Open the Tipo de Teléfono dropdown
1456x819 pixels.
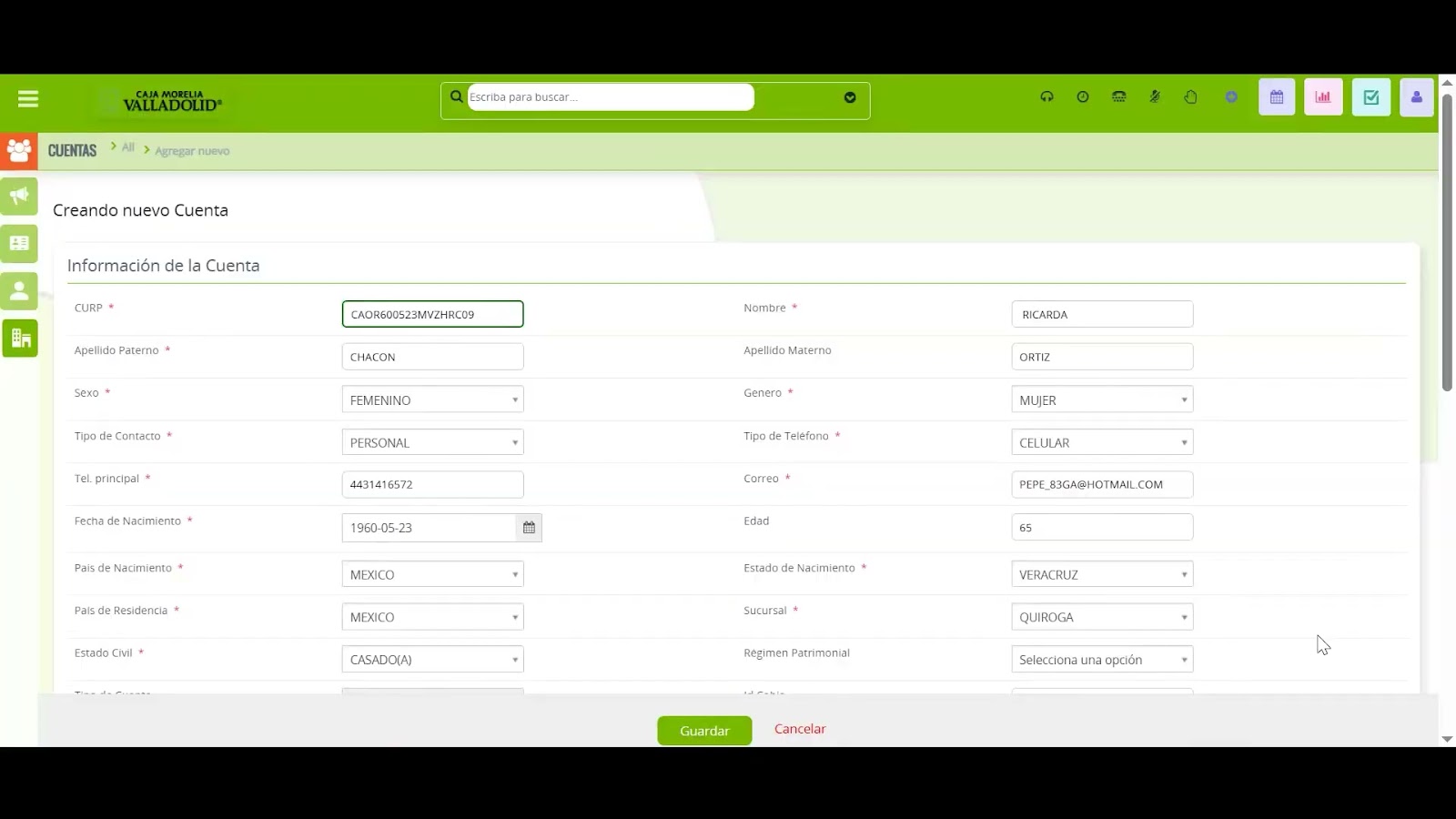[x=1102, y=442]
